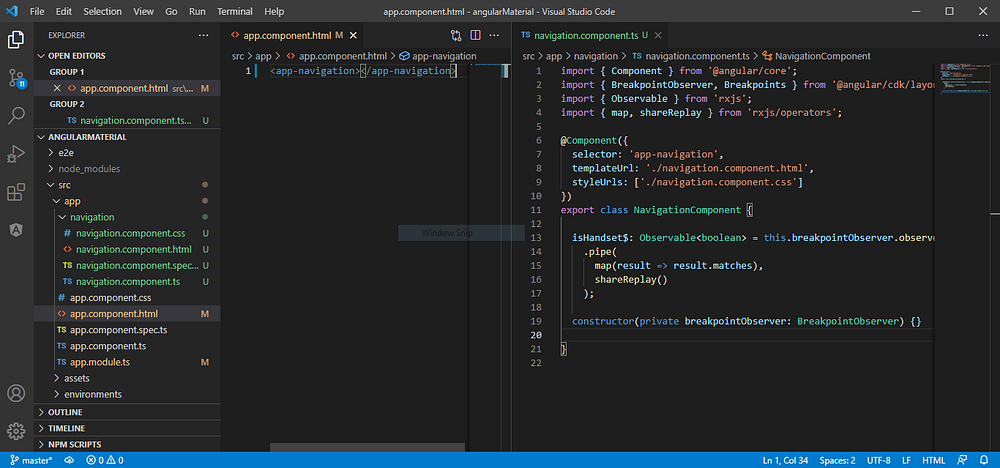Screen dimensions: 1000x468
Task: Open the Manage gear icon
Action: coord(16,431)
